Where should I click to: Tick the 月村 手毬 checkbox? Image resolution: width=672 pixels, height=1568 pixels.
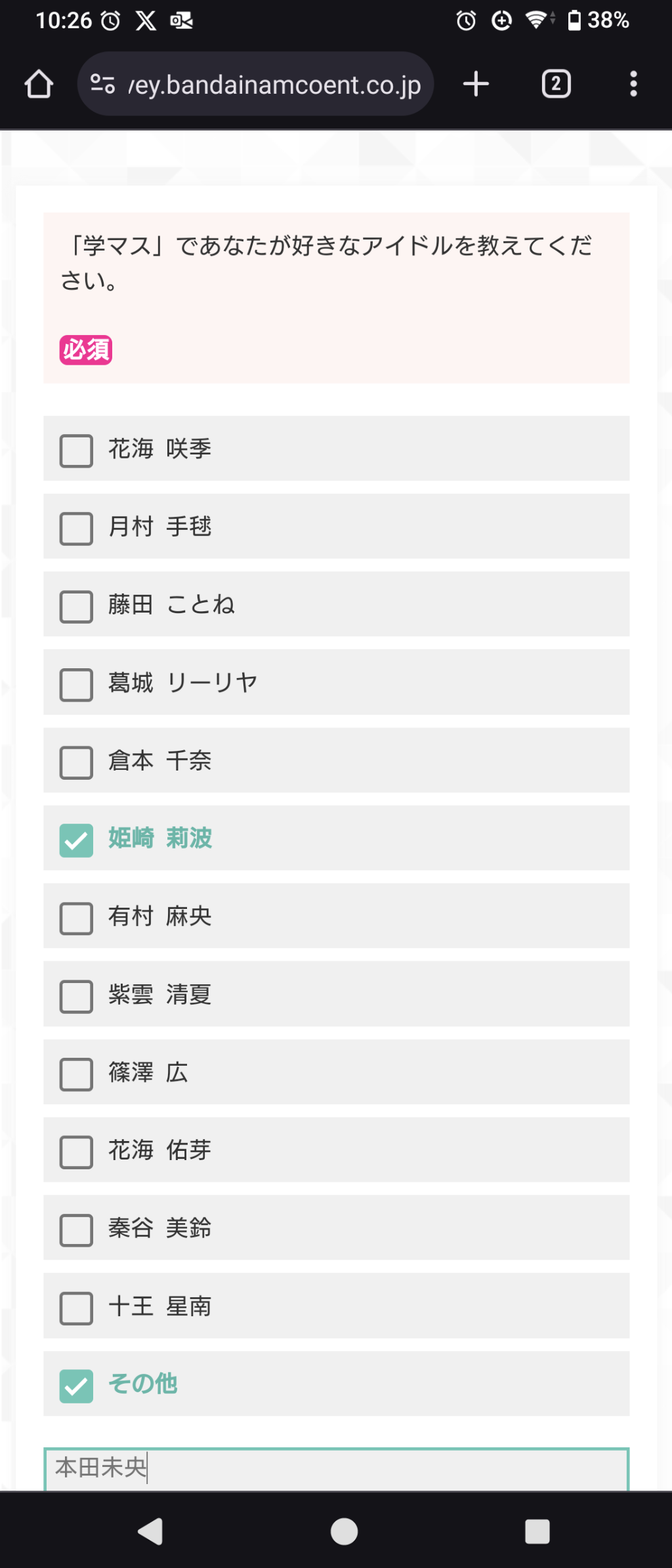(x=76, y=529)
